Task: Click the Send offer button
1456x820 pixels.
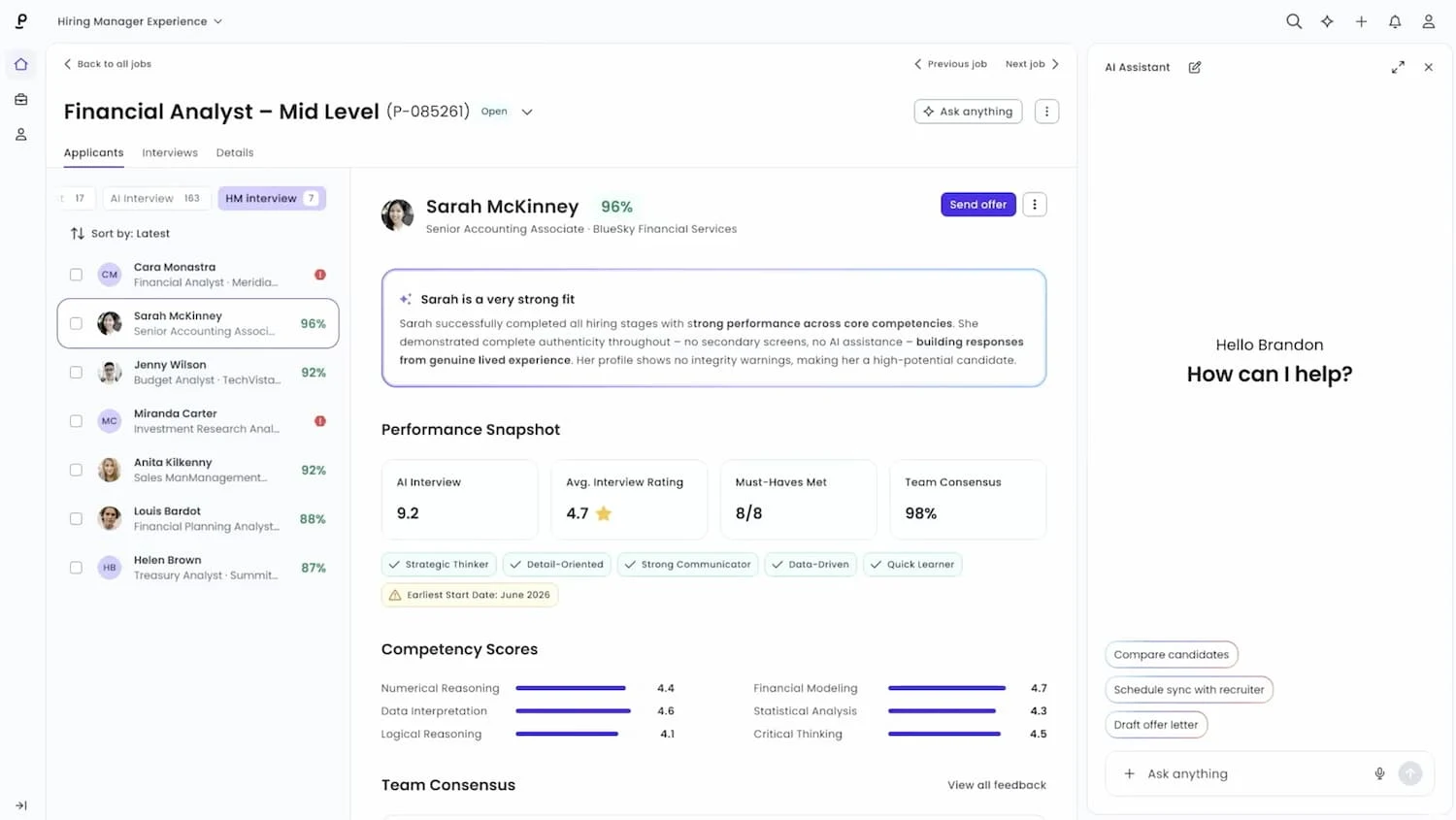Action: pyautogui.click(x=978, y=205)
